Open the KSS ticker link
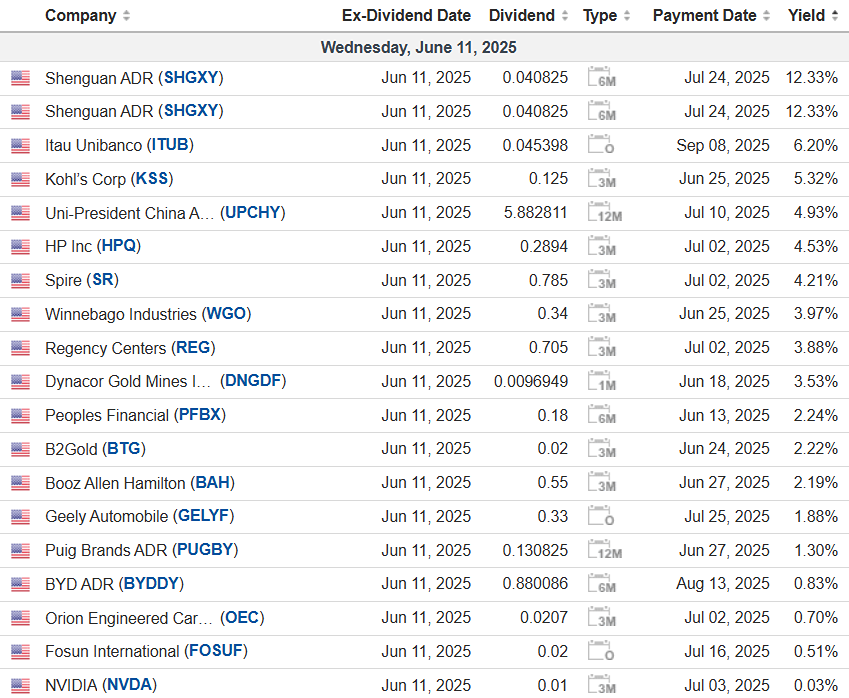Viewport: 849px width, 698px height. [152, 178]
